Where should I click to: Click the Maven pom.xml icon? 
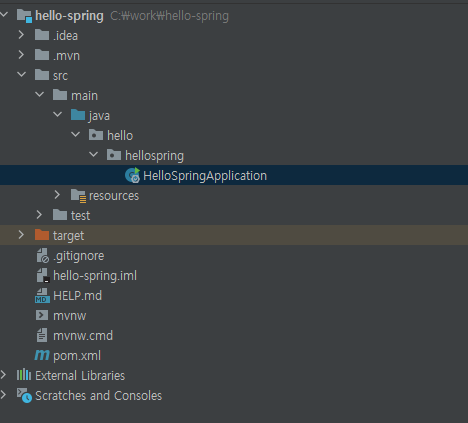[42, 355]
